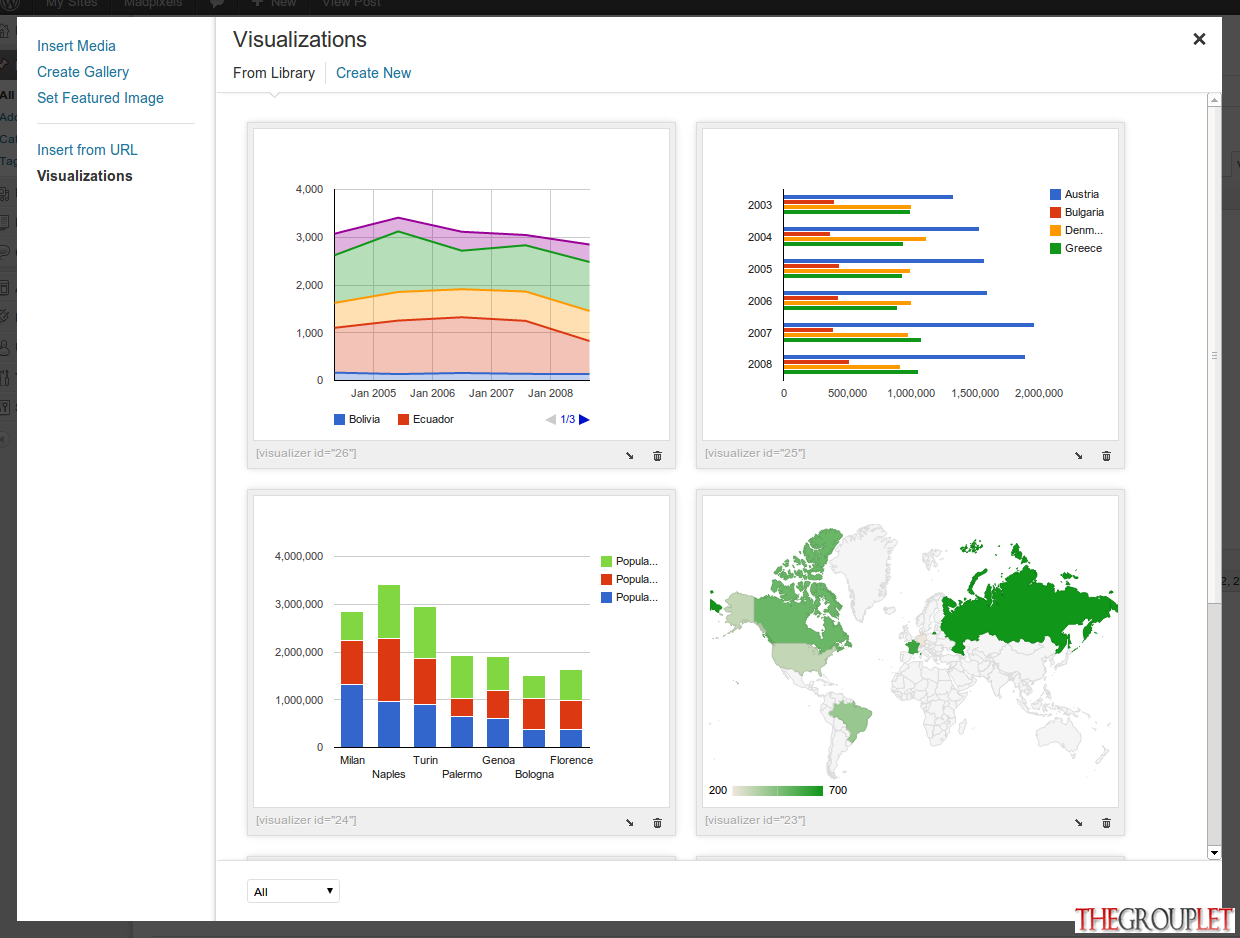
Task: Insert the visualizer id="23" geo map
Action: coord(1079,823)
